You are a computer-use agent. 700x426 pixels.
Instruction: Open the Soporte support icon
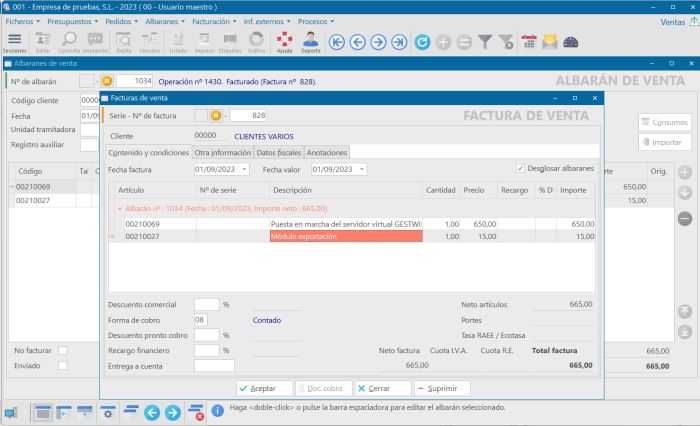[x=311, y=41]
